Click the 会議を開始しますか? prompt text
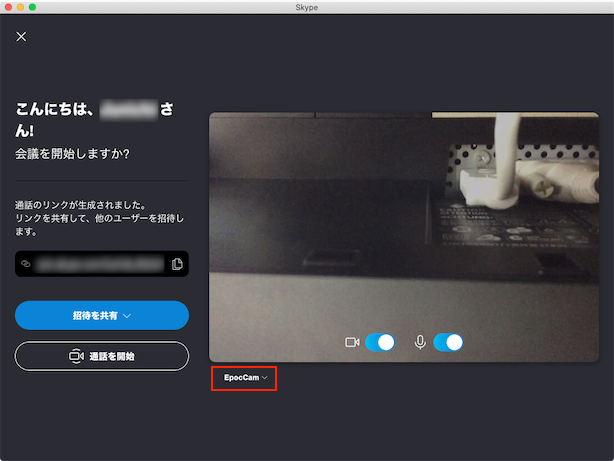 72,154
